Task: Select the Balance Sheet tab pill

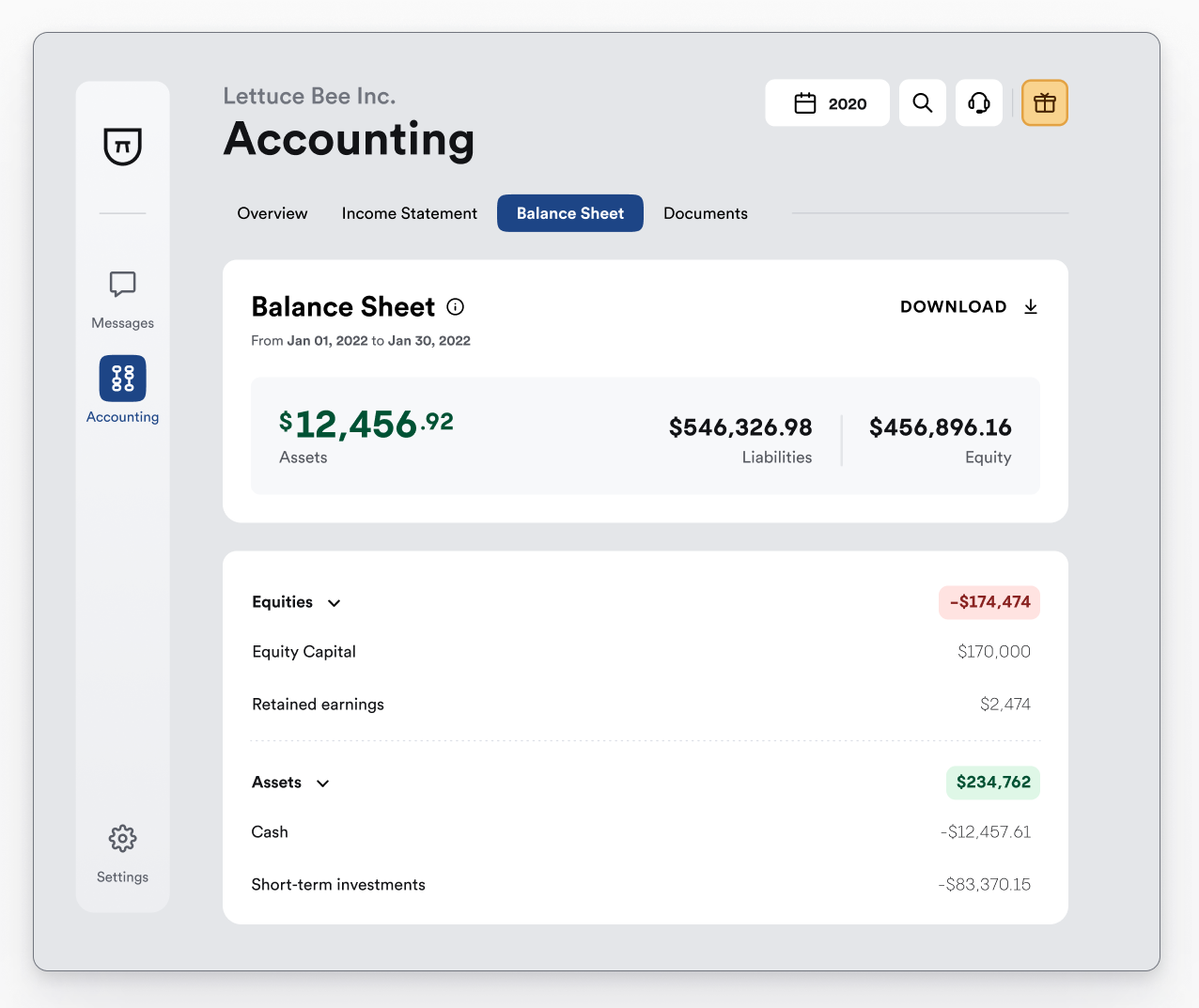Action: pos(569,213)
